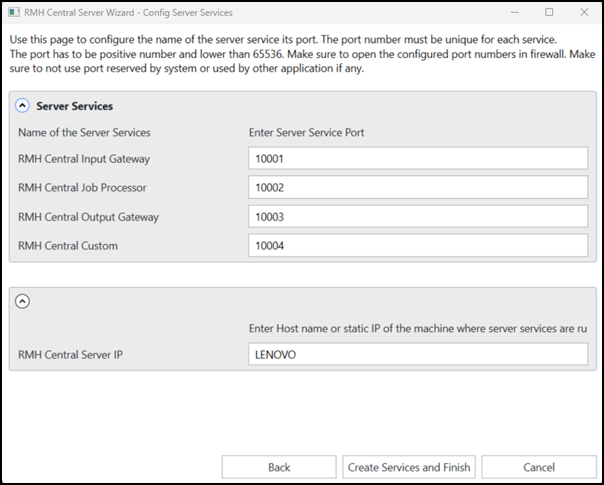Edit the RMH Central Output Gateway port field
The width and height of the screenshot is (604, 485).
418,216
